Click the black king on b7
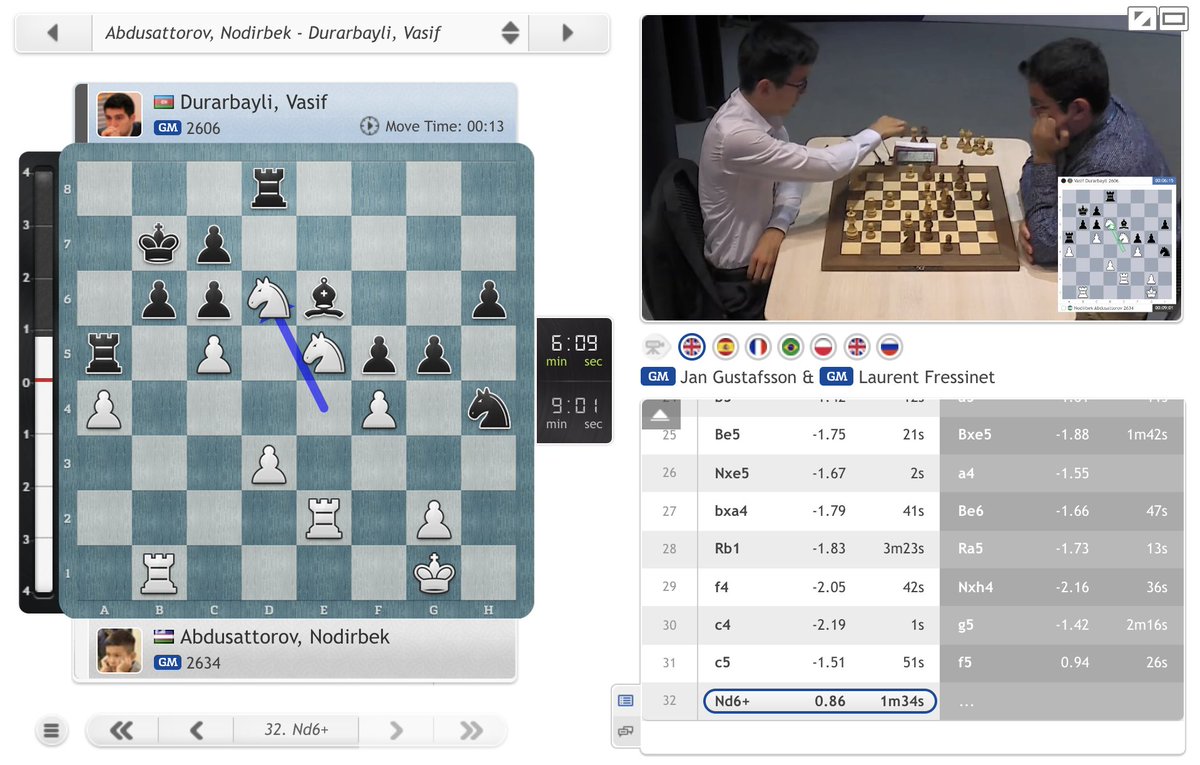 [x=160, y=244]
